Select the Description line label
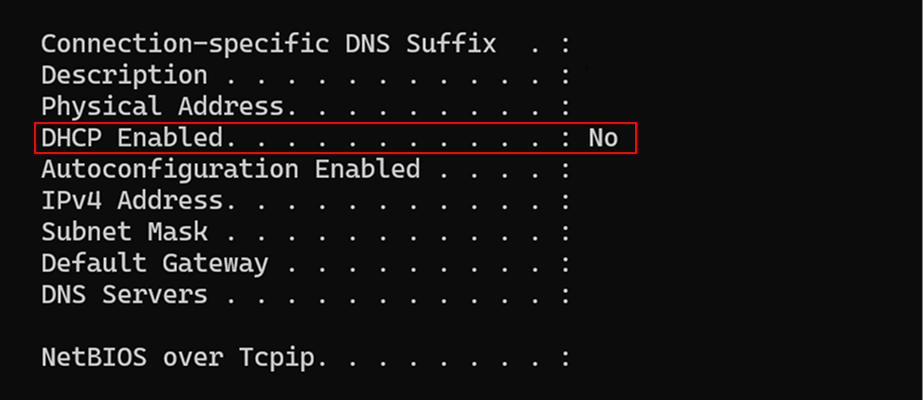This screenshot has height=400, width=923. click(124, 76)
